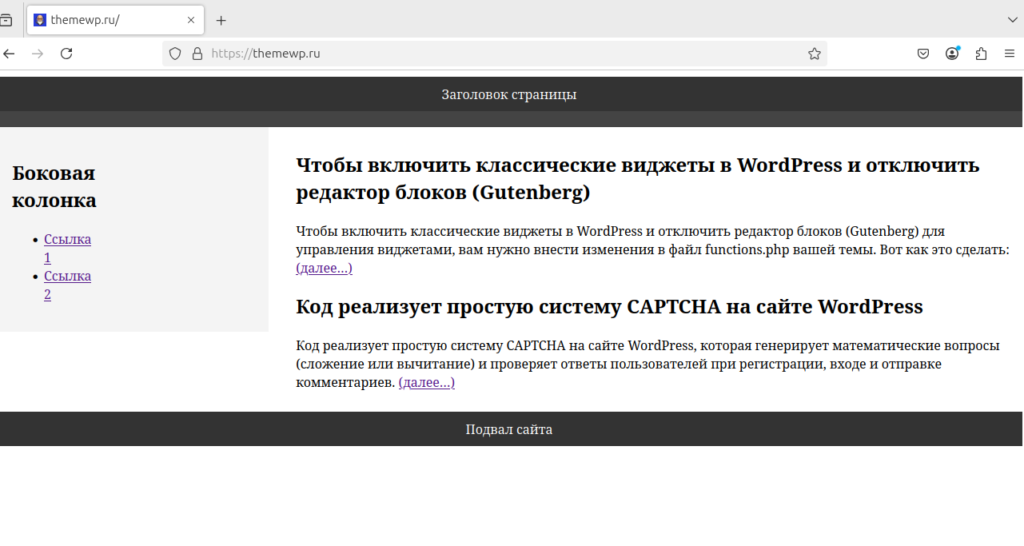Click the forward navigation arrow
The width and height of the screenshot is (1024, 546).
37,54
